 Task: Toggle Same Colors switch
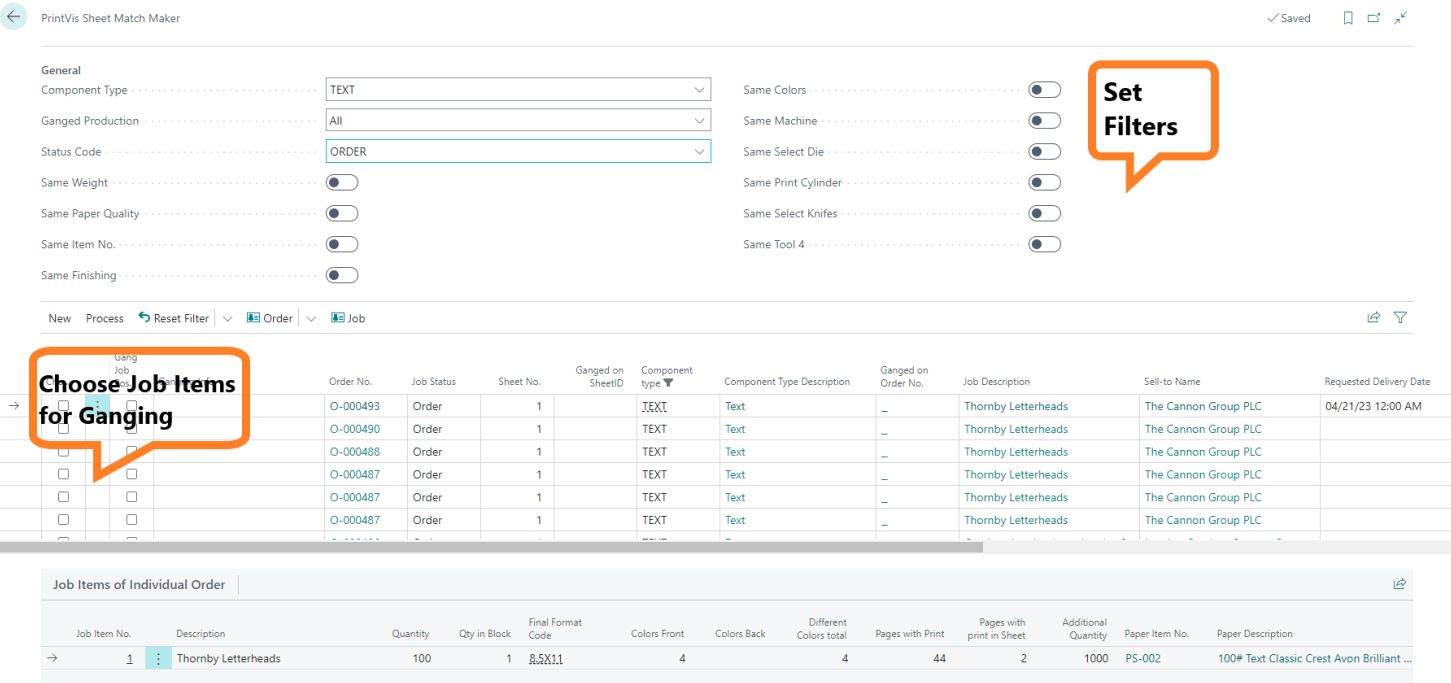coord(1045,89)
